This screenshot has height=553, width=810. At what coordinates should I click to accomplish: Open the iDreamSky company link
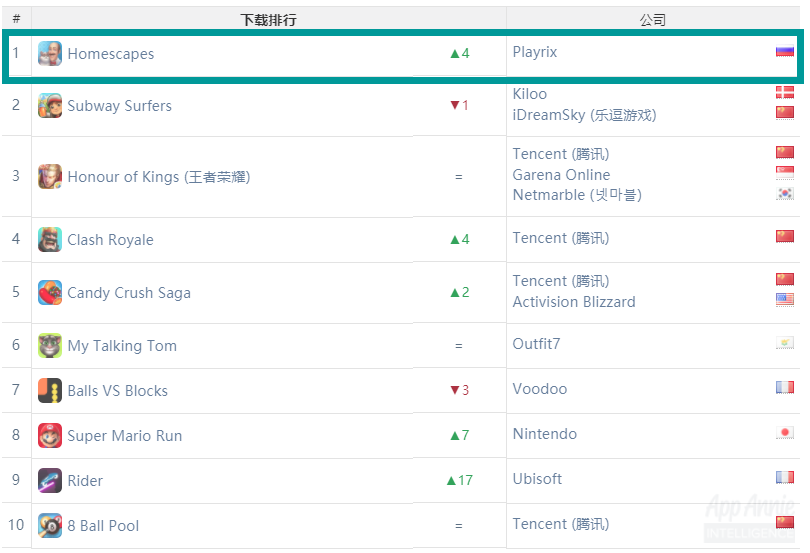584,115
